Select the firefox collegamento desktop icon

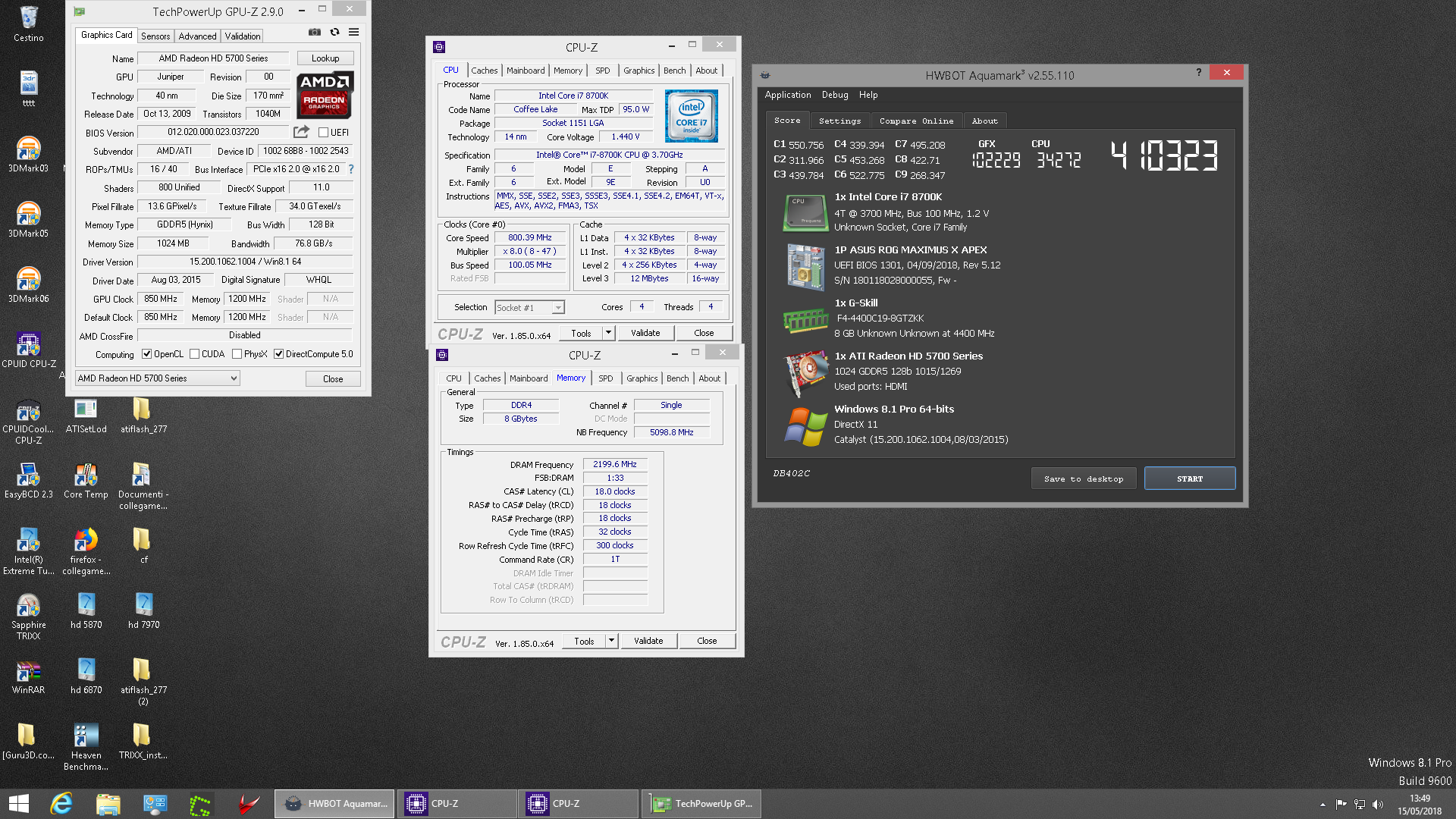click(x=86, y=551)
